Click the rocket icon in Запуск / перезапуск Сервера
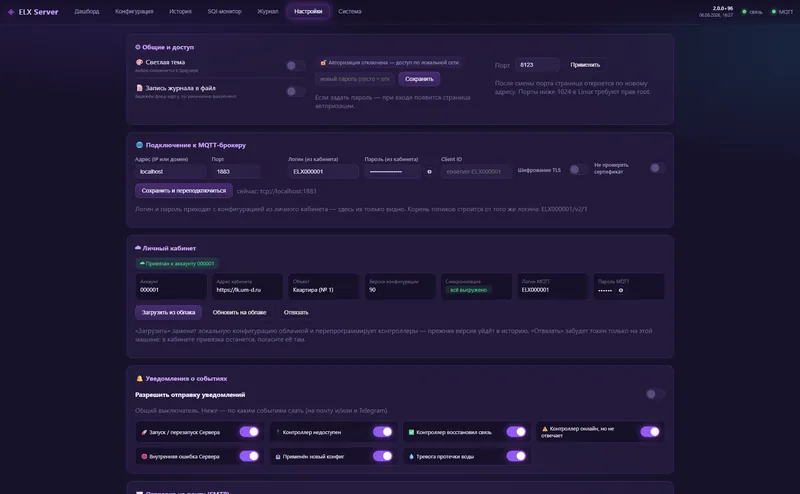800x494 pixels. 144,432
